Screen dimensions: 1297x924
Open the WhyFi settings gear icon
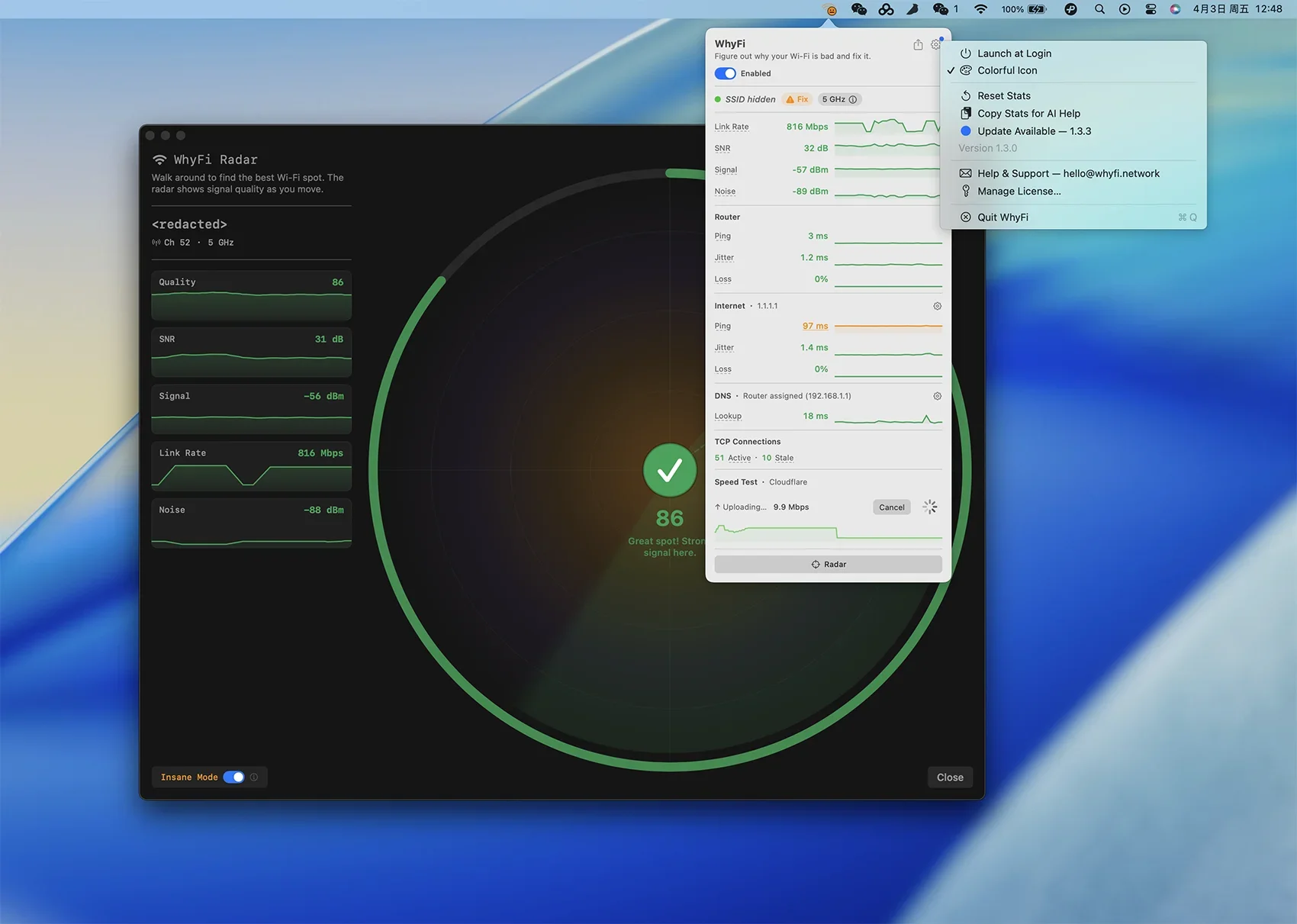pyautogui.click(x=935, y=45)
